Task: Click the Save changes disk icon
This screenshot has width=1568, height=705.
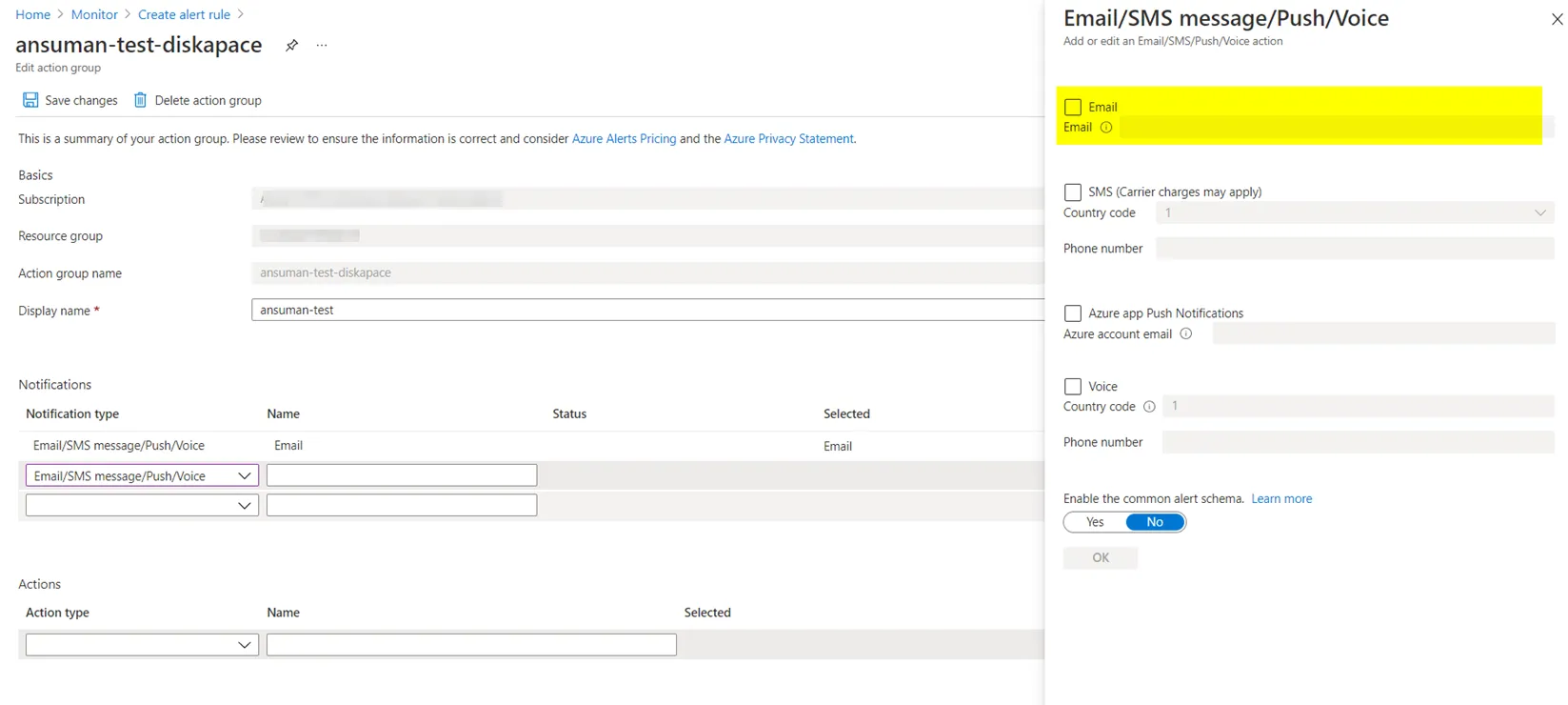Action: pos(30,100)
